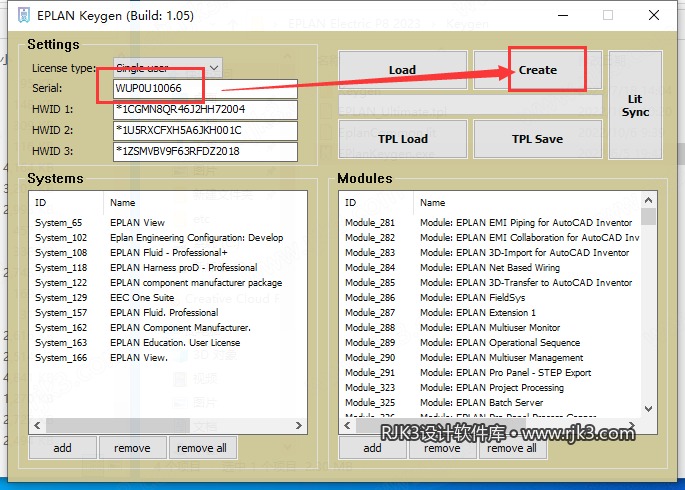Click the Serial input field
Viewport: 685px width, 490px height.
coord(205,88)
